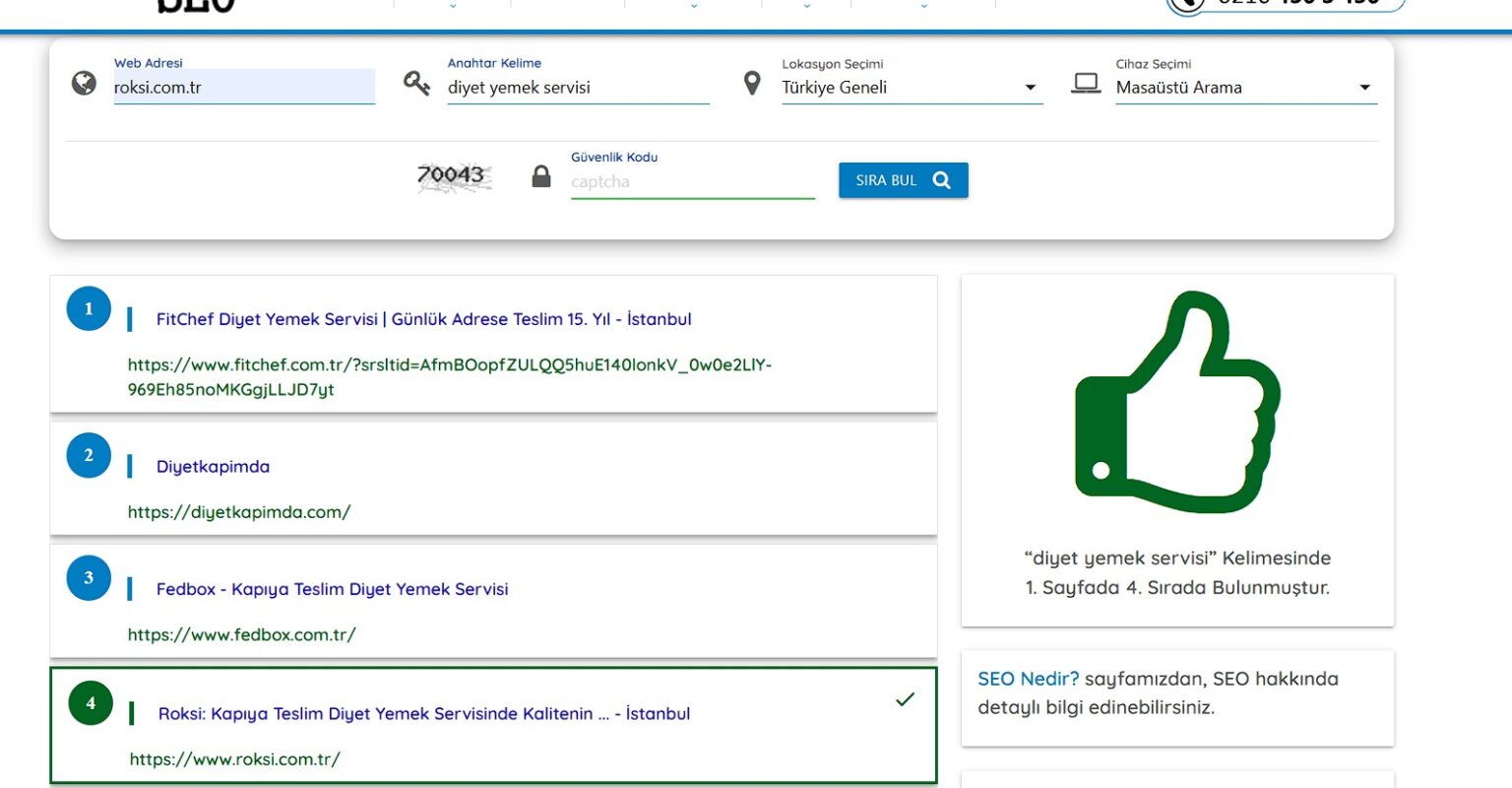1512x788 pixels.
Task: Expand the Cihaz Seçimi dropdown showing Masaüstü Arama
Action: pos(1244,88)
